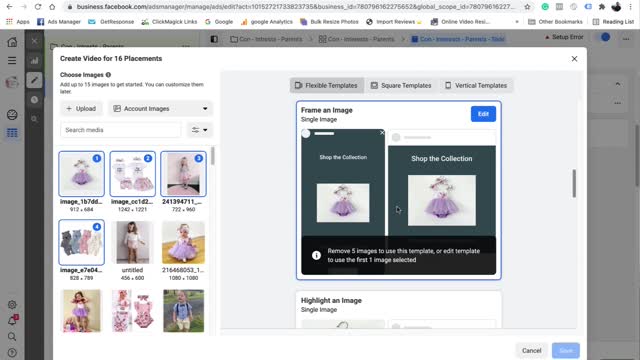Click the Save button
640x360 pixels.
point(566,351)
